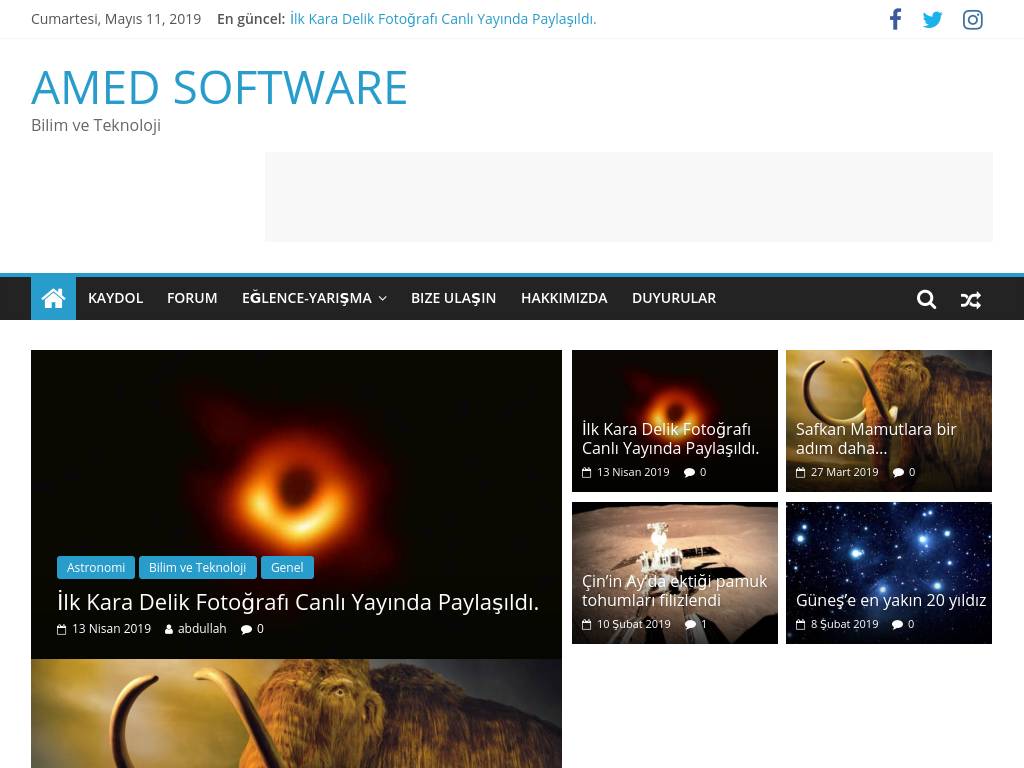1024x768 pixels.
Task: Select the Genel category tag
Action: coord(287,568)
